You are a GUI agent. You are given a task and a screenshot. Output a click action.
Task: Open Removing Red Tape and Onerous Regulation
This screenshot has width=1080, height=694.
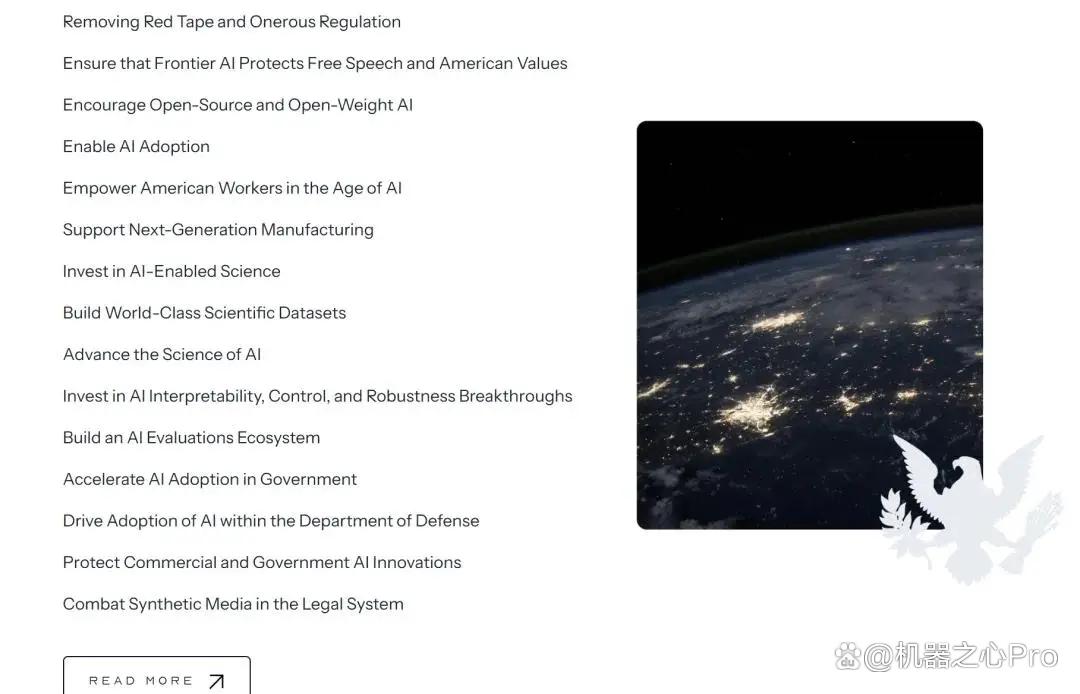pyautogui.click(x=231, y=22)
